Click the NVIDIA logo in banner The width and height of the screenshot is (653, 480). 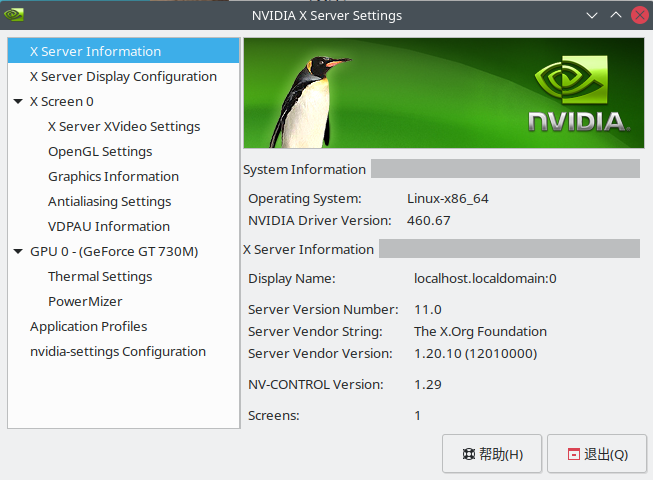tap(578, 94)
